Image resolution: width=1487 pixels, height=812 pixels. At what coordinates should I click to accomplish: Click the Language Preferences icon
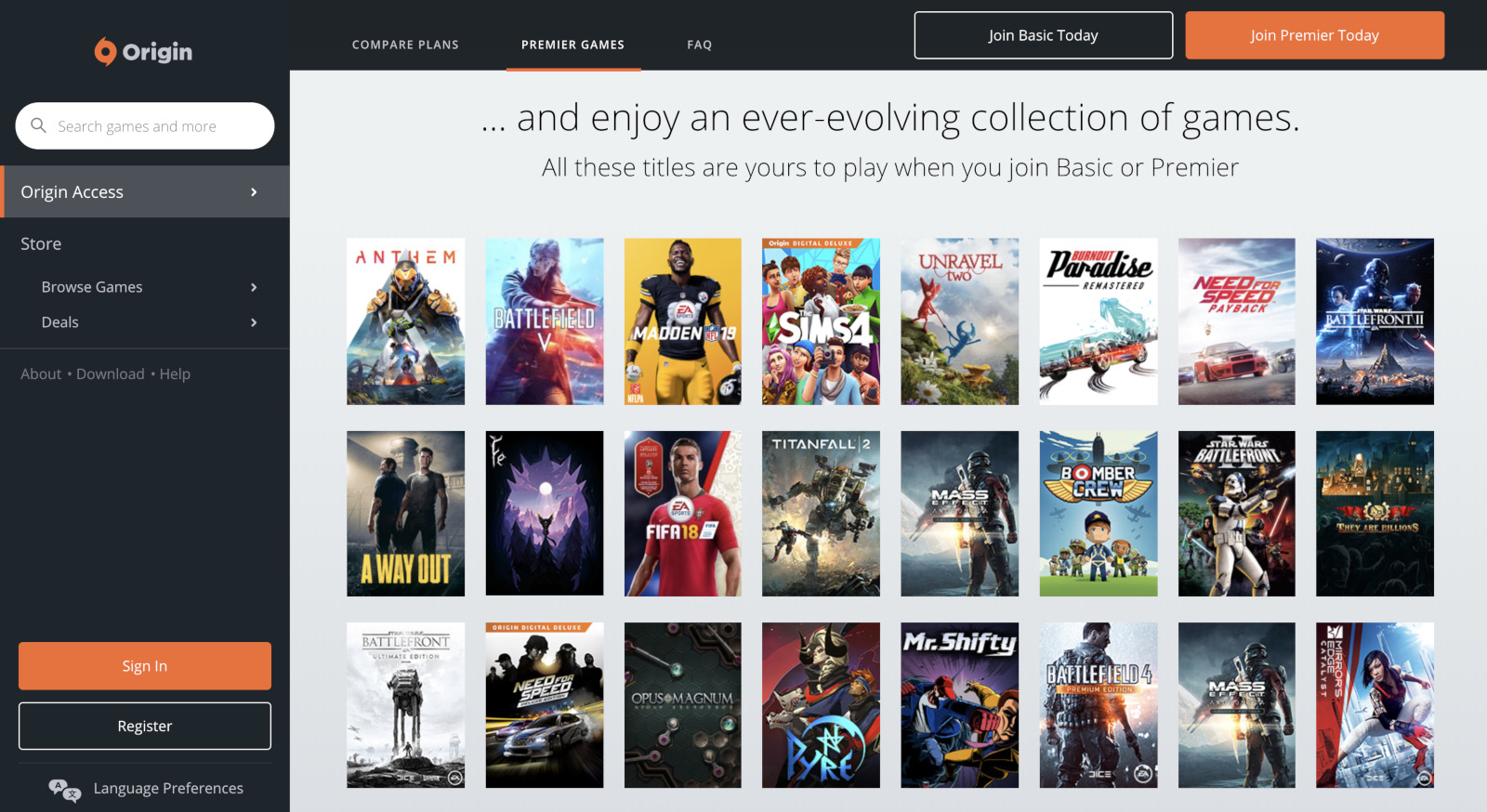[x=64, y=789]
